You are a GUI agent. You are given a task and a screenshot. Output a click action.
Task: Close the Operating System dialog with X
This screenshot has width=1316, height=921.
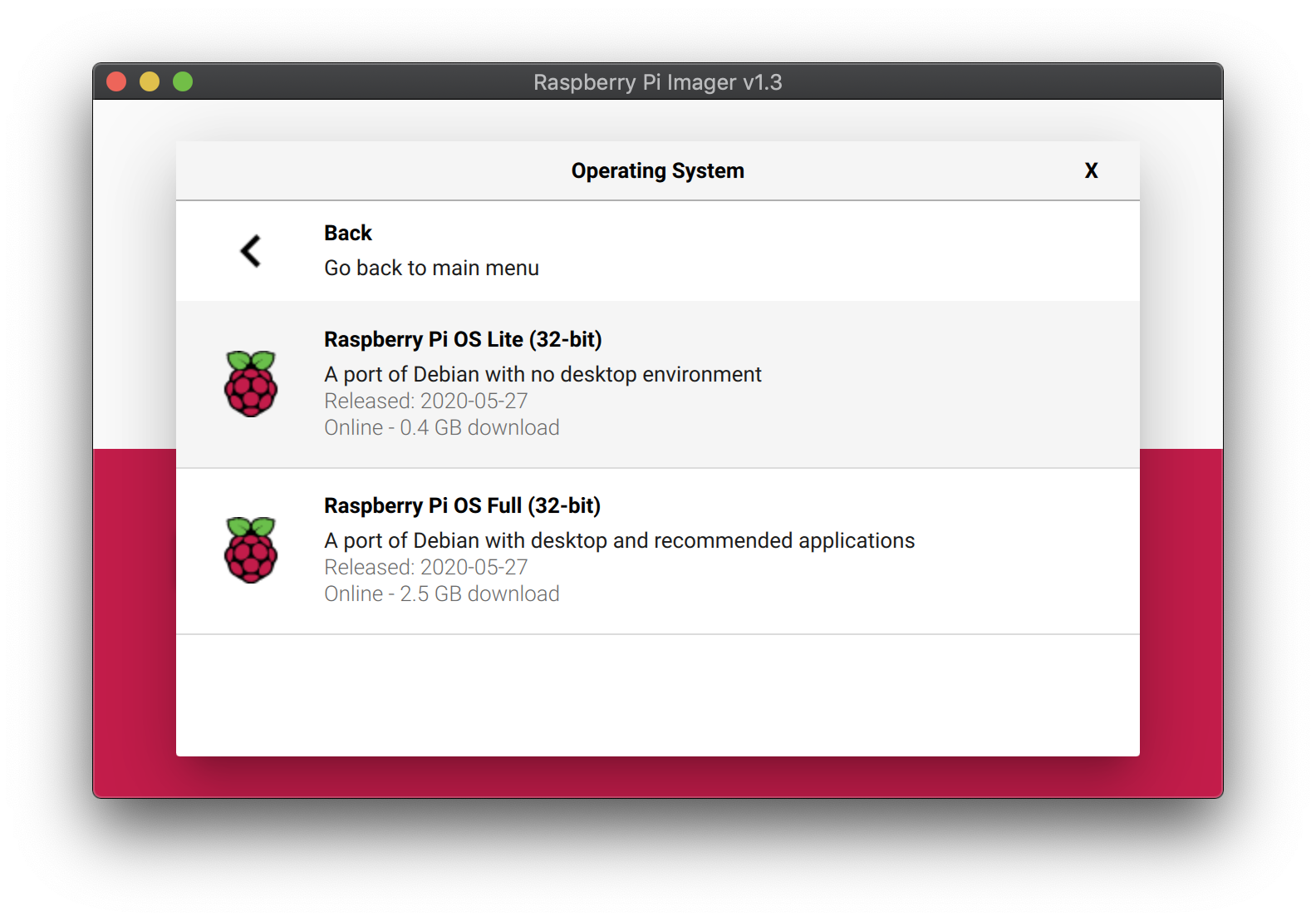(1091, 170)
